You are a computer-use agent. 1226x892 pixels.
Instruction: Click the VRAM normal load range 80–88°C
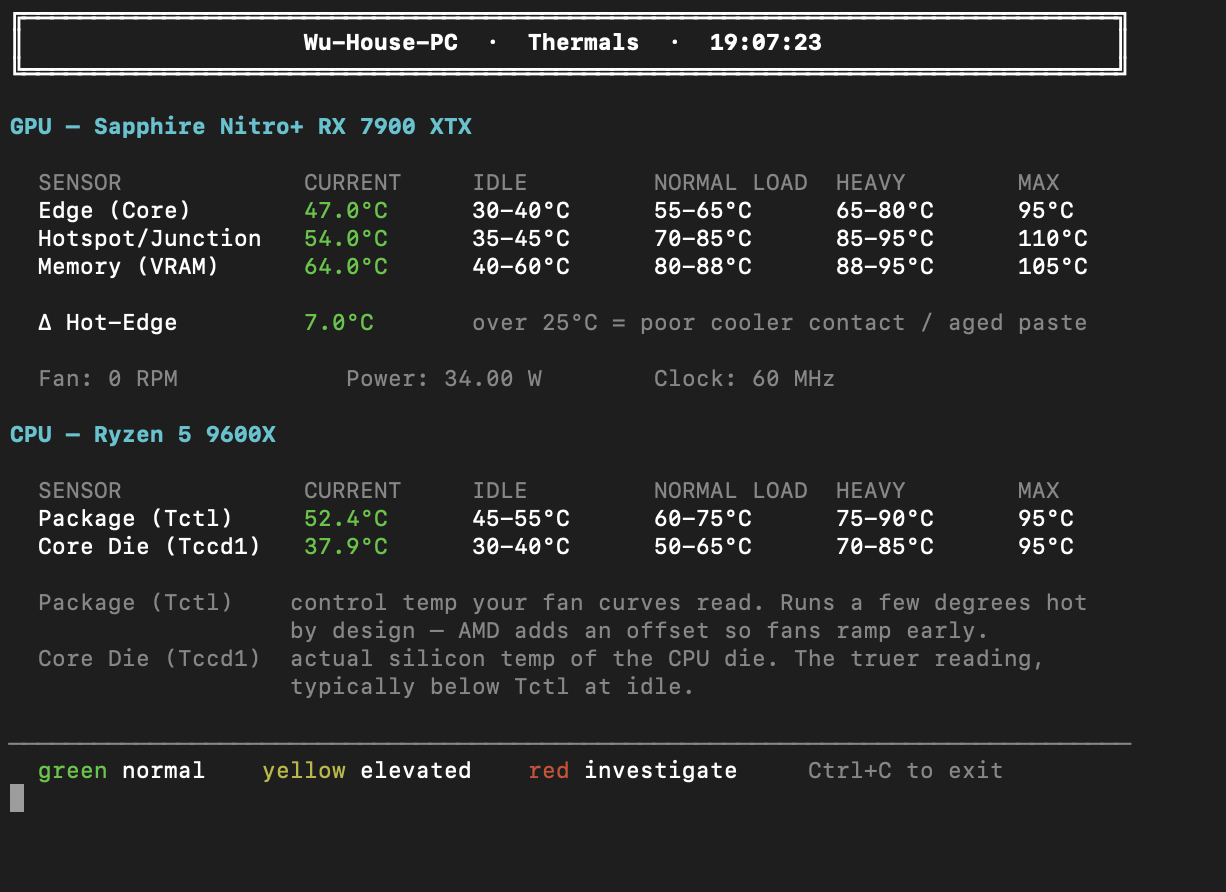pyautogui.click(x=703, y=266)
